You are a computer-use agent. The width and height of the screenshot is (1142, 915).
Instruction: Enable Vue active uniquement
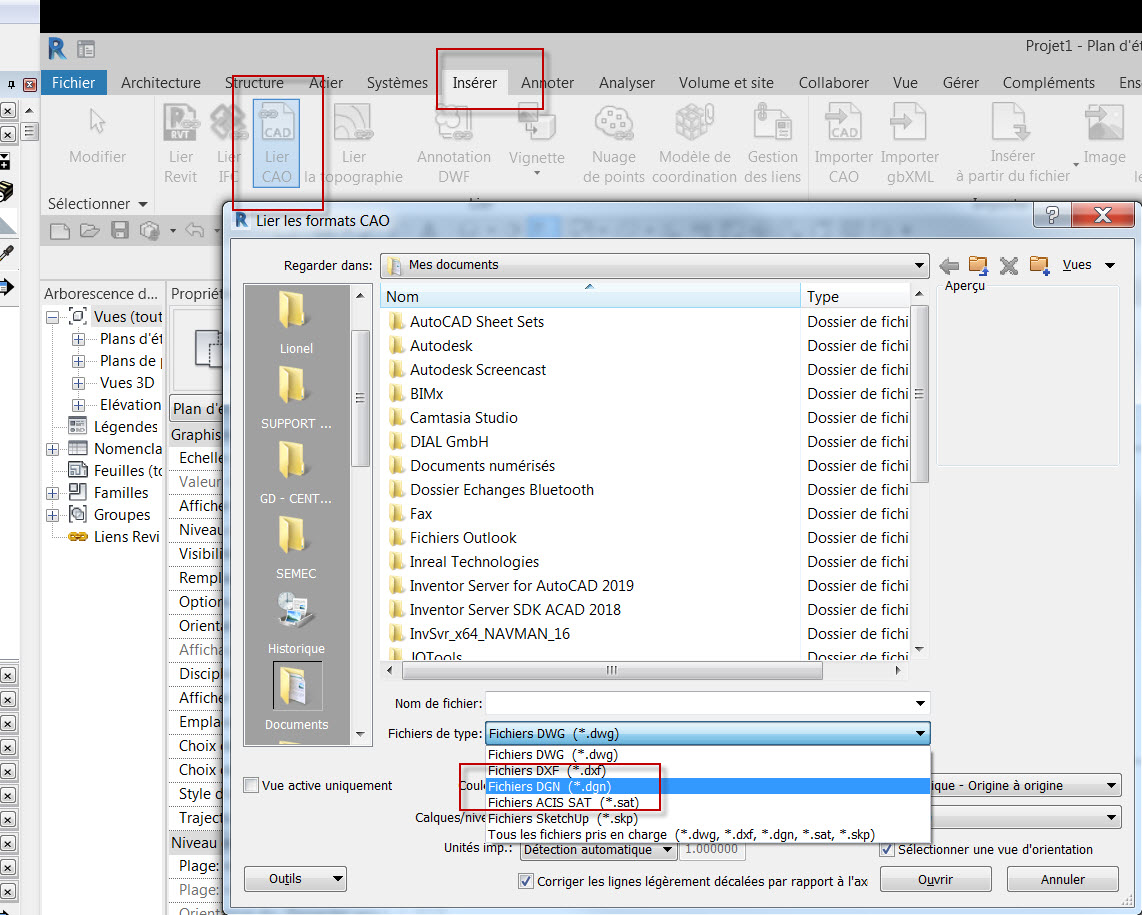[x=249, y=785]
